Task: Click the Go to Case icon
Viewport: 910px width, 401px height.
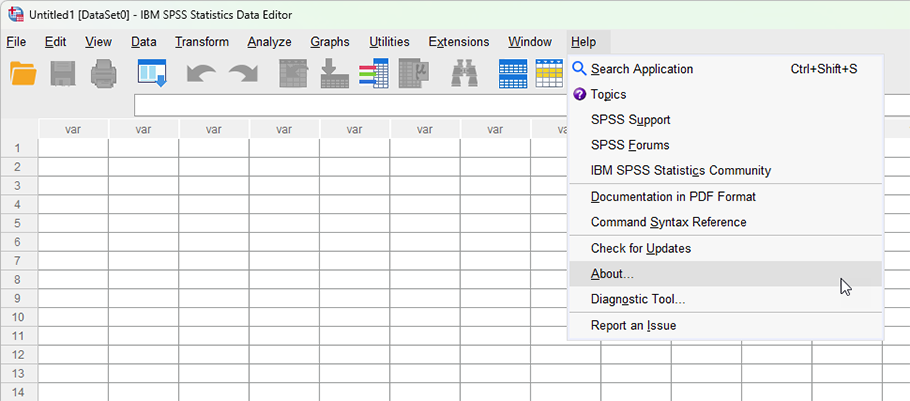Action: pyautogui.click(x=294, y=74)
